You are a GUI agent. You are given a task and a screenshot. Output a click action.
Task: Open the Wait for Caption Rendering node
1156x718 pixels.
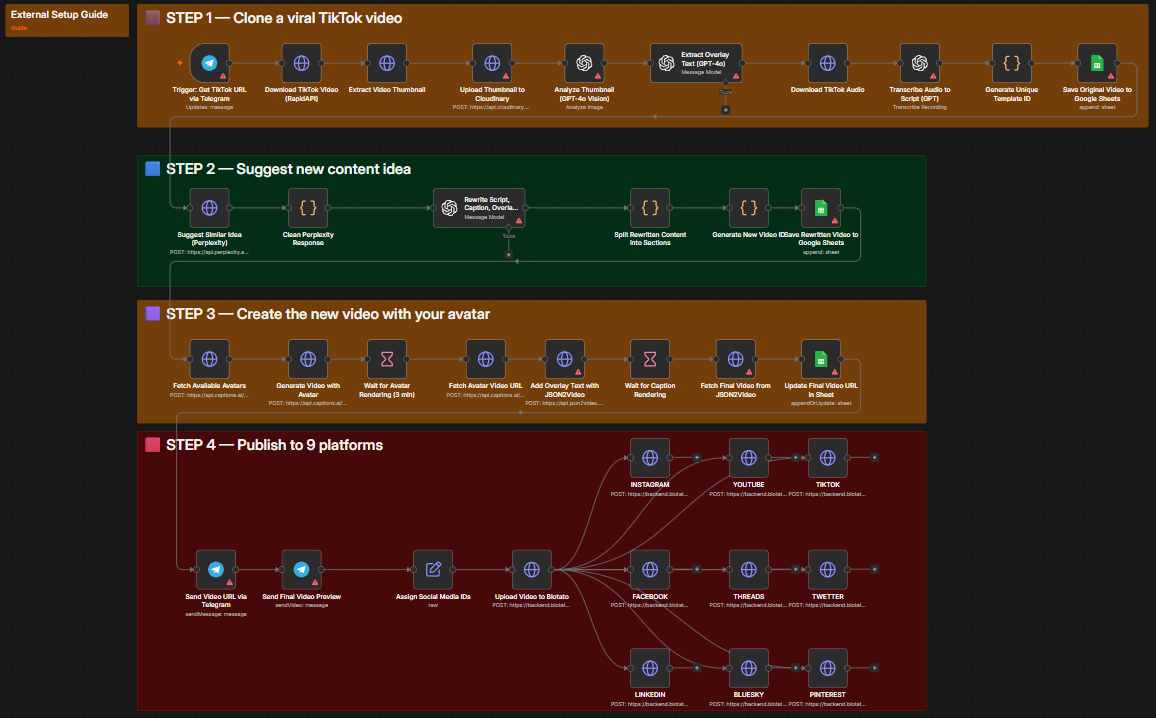click(x=650, y=359)
